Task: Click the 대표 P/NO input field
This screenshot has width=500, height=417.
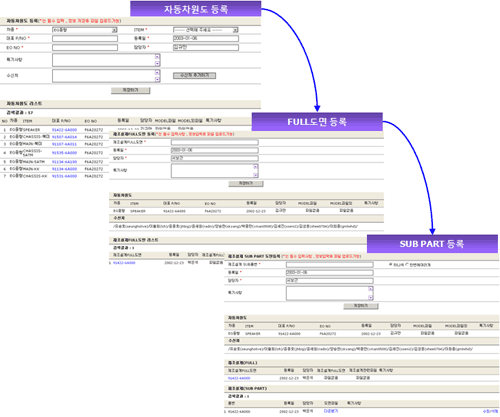Action: pyautogui.click(x=85, y=39)
